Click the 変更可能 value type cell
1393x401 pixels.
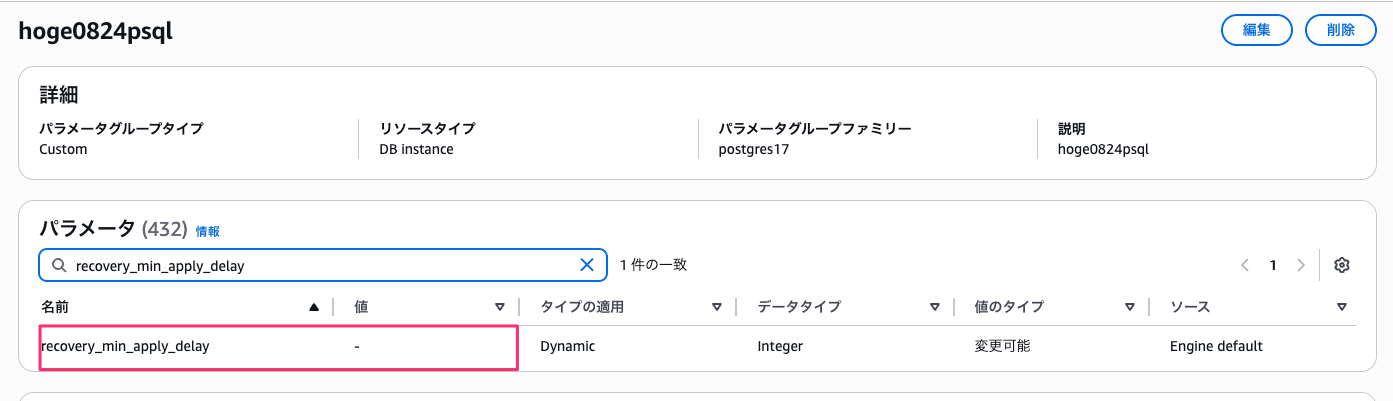click(1002, 346)
